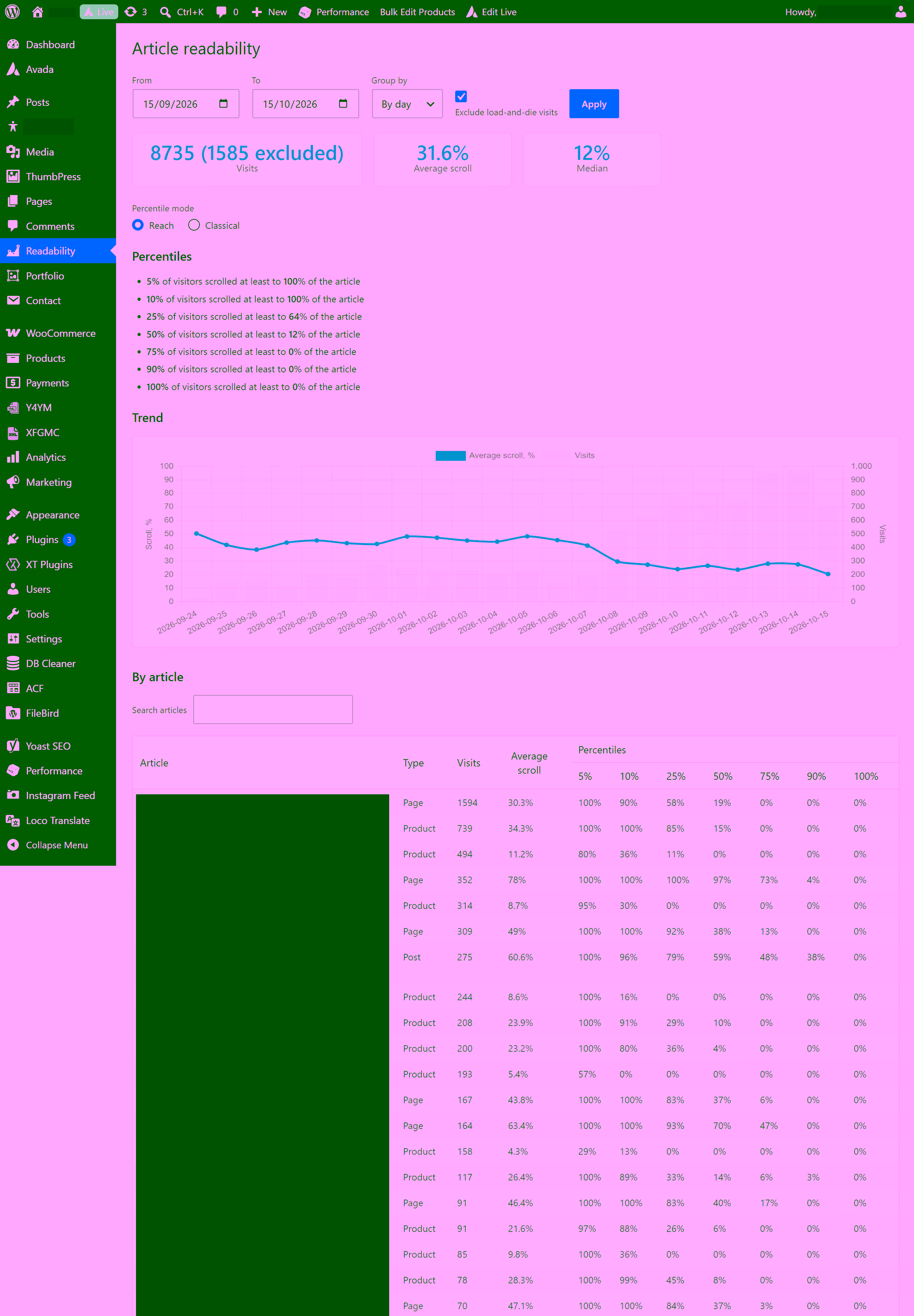Toggle the Visits legend swatch

tap(556, 455)
